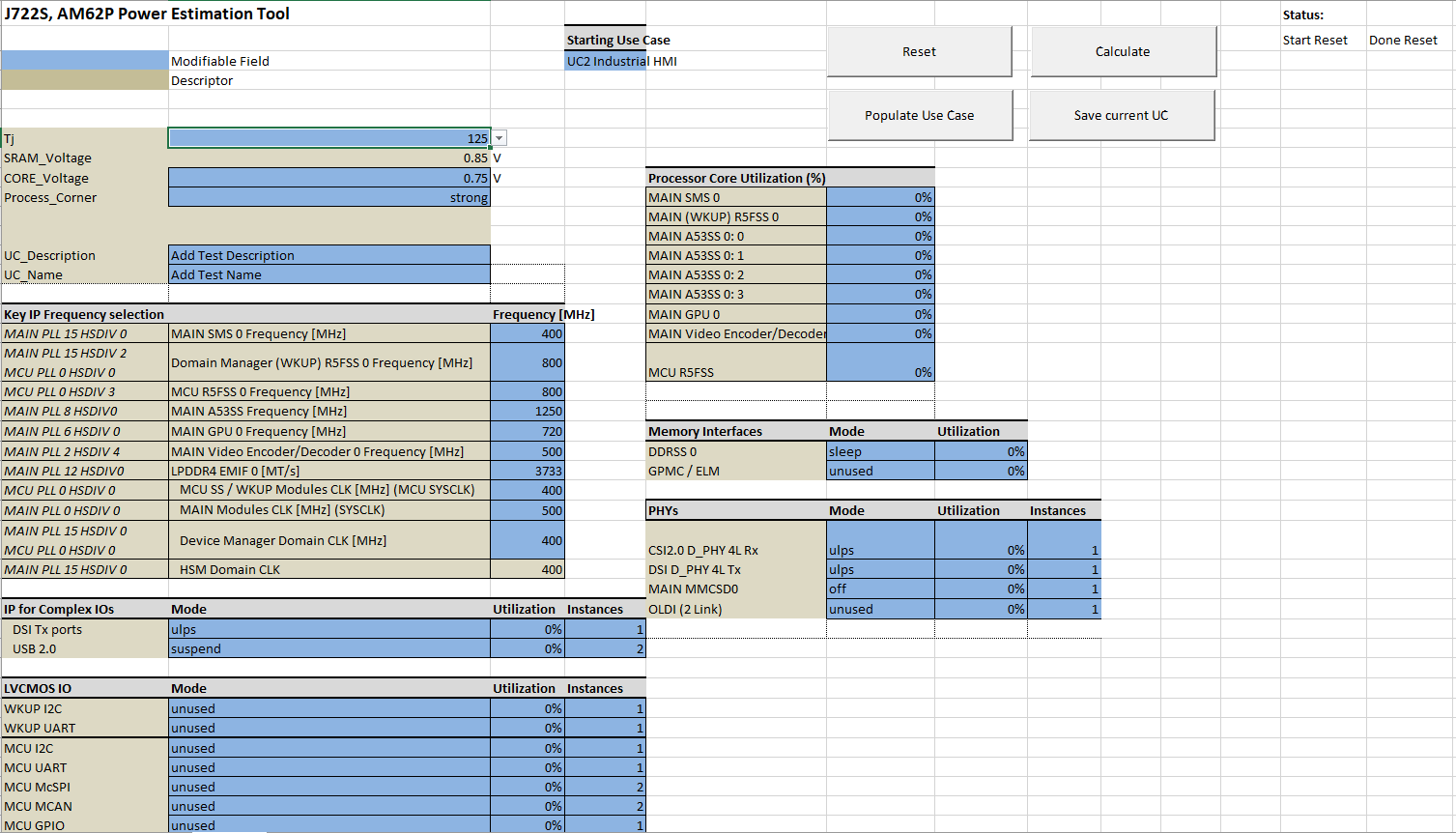1456x833 pixels.
Task: Select the Tj cell with value 125
Action: click(329, 138)
